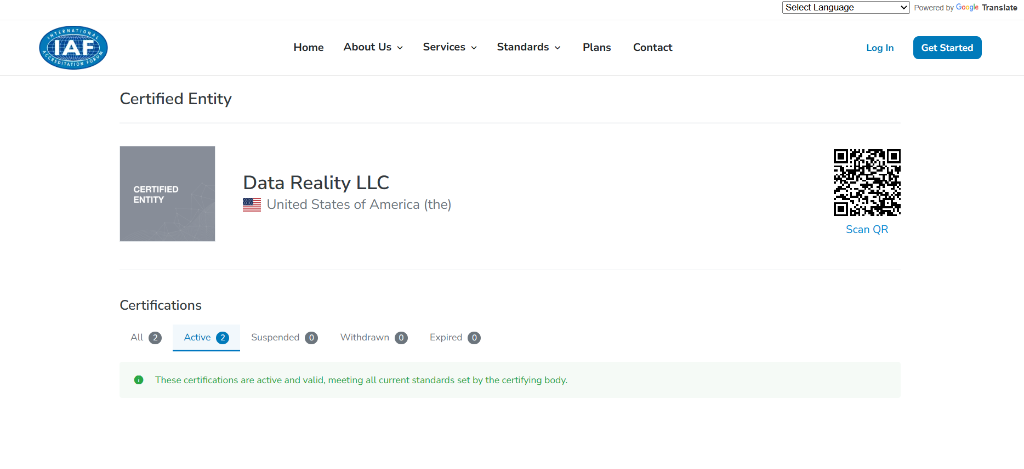Switch to the Expired tab
Screen dimensions: 1024x469
tap(455, 338)
